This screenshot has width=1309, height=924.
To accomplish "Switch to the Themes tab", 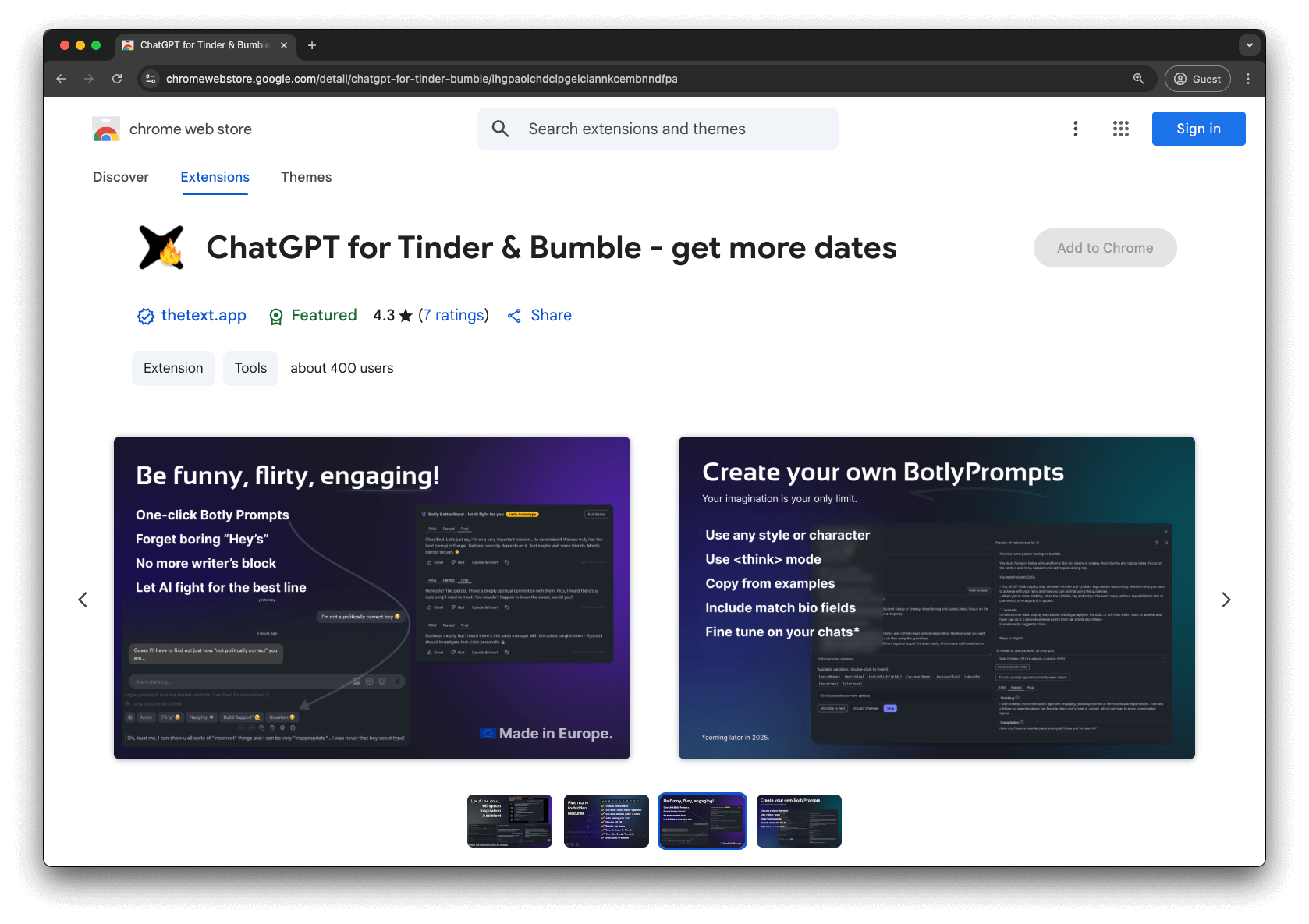I will pyautogui.click(x=306, y=177).
